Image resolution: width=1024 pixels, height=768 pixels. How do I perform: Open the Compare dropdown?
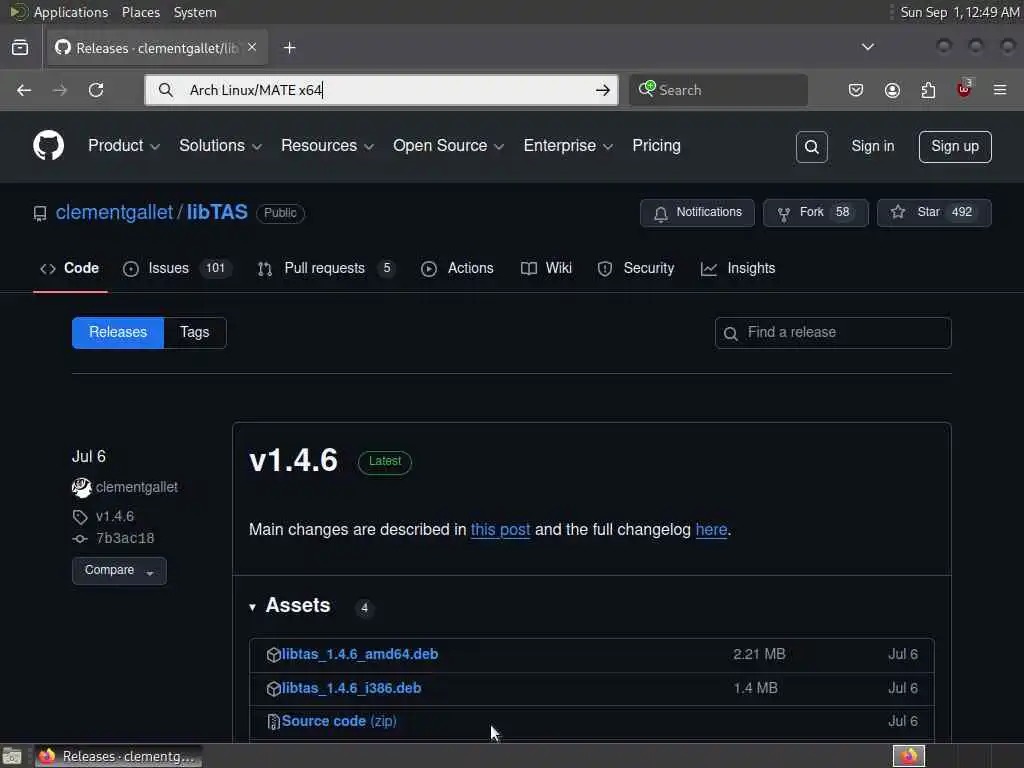pos(119,571)
